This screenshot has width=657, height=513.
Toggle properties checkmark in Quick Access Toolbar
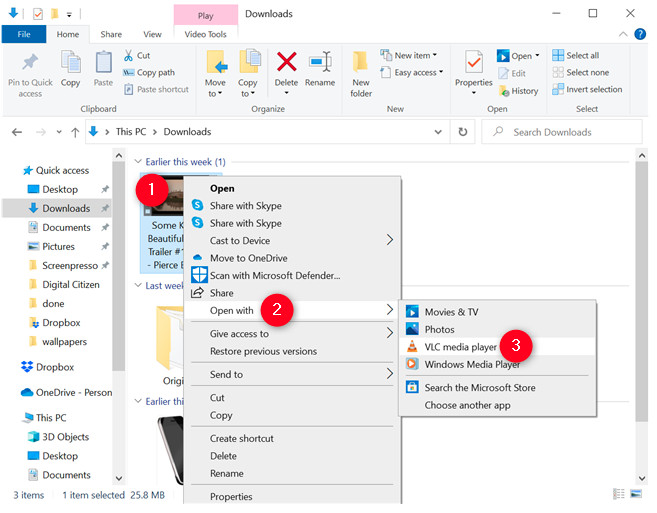(38, 14)
